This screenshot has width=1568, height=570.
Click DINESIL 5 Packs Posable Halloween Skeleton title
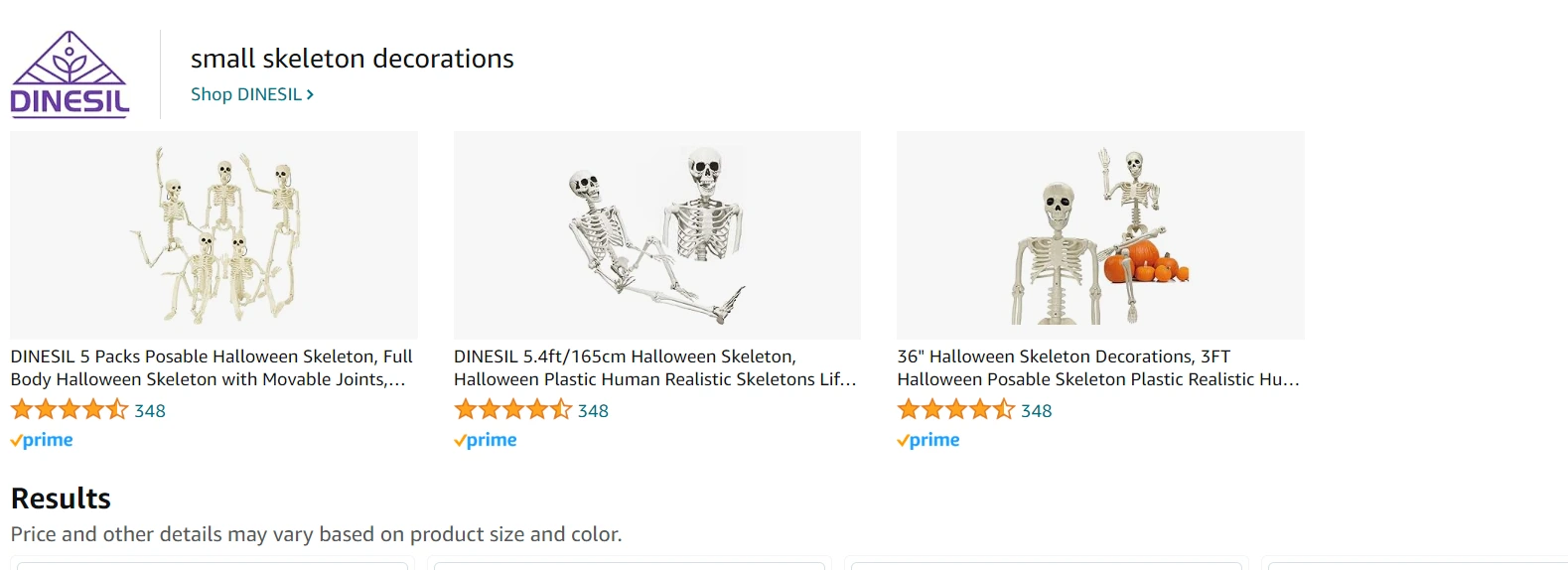212,367
